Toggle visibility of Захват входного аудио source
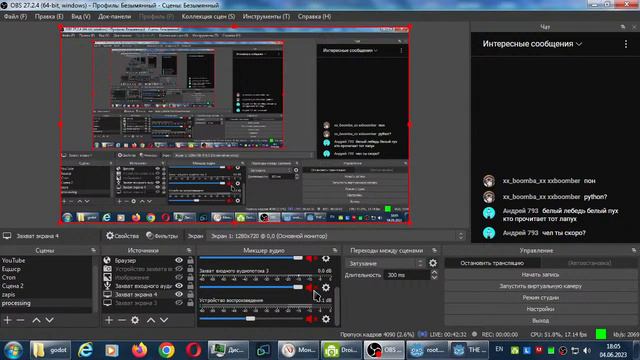640x360 pixels. point(179,286)
